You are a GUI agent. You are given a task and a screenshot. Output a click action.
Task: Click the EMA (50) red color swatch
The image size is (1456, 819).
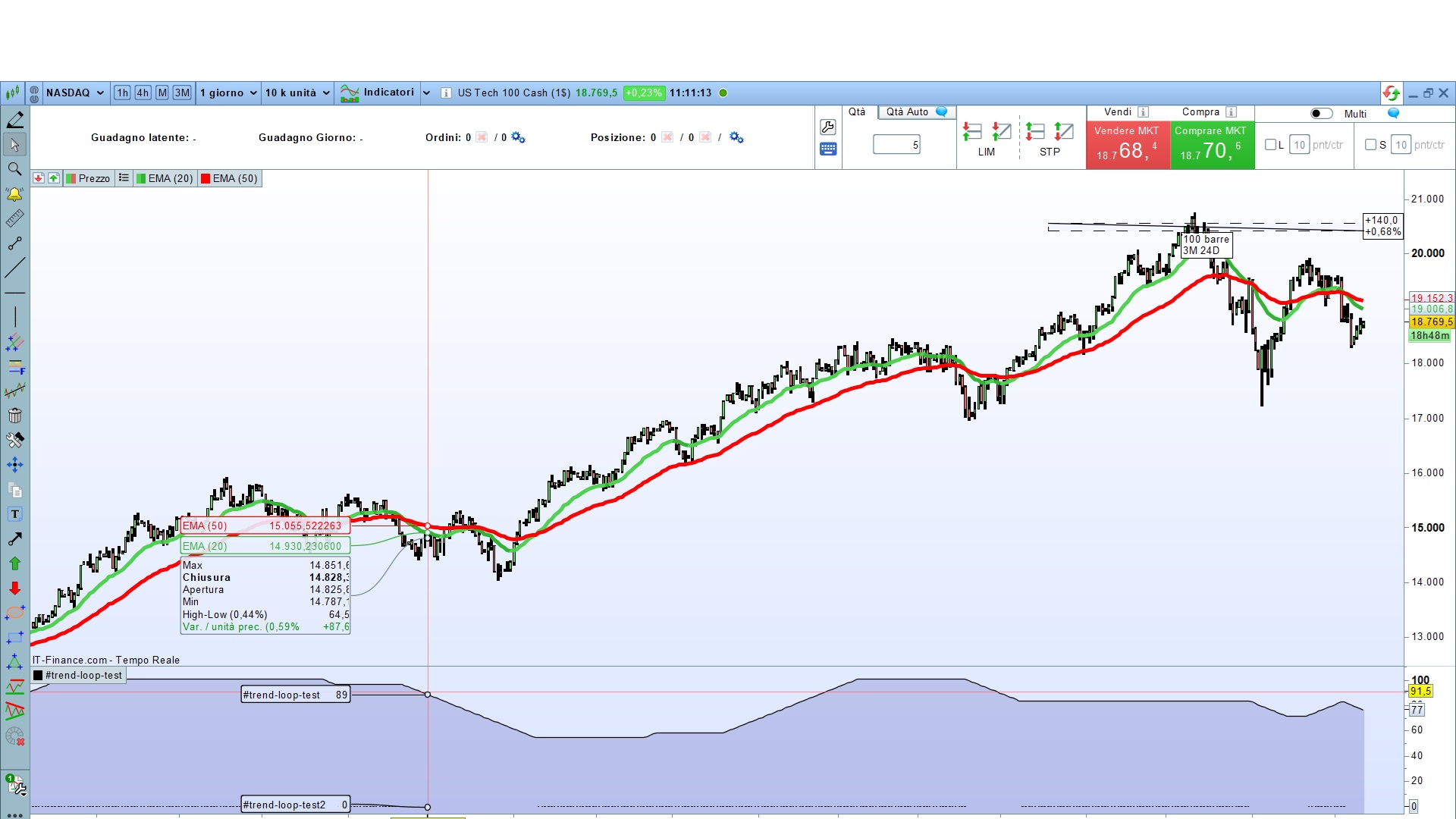pos(205,178)
